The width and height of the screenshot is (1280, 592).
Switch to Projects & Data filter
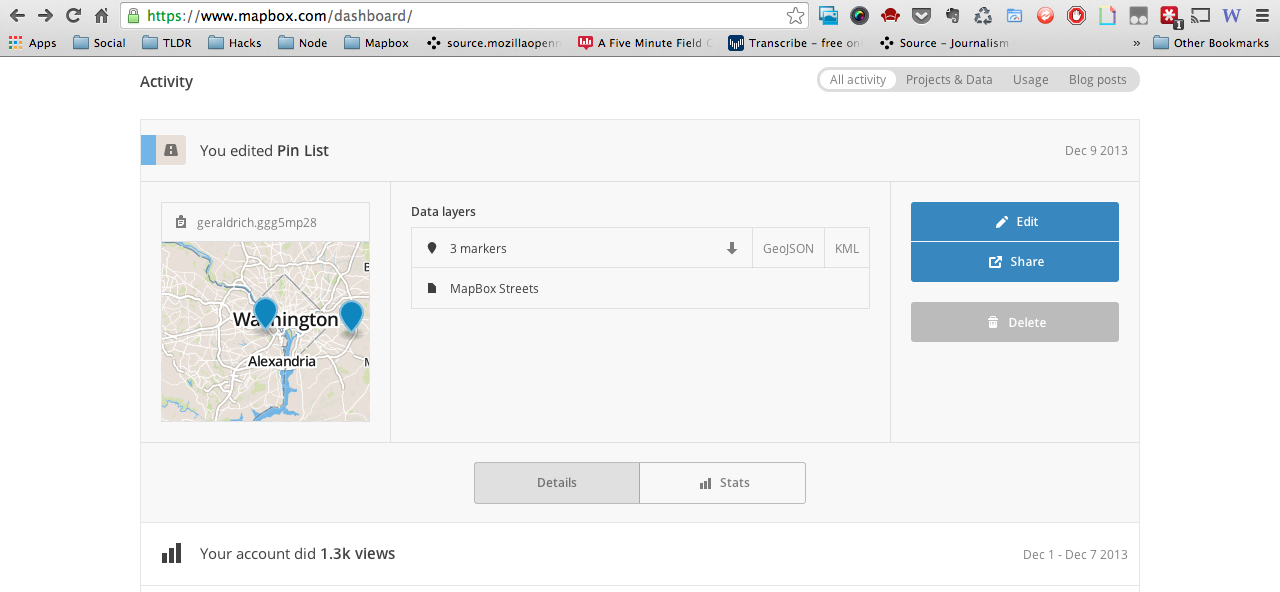[949, 80]
